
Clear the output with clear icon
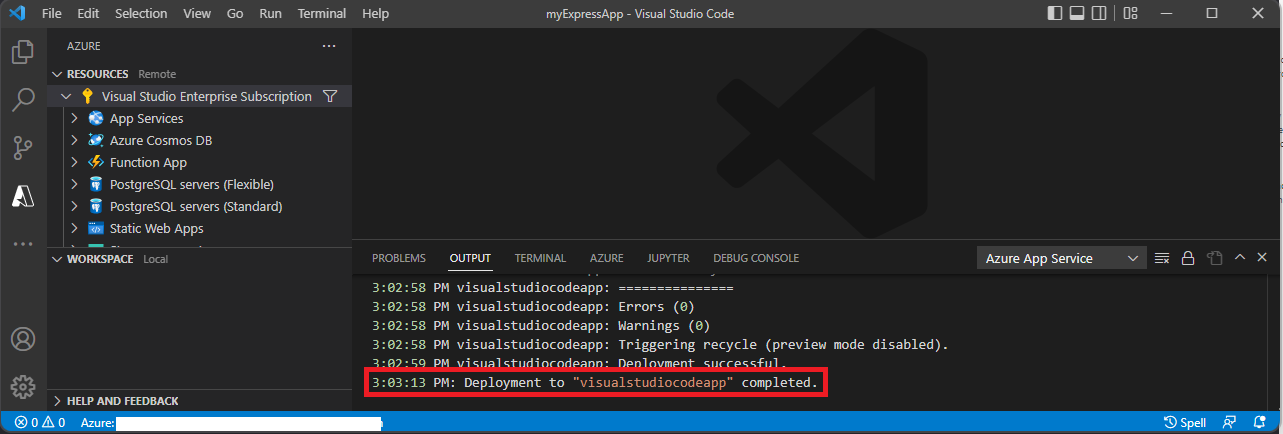1162,258
